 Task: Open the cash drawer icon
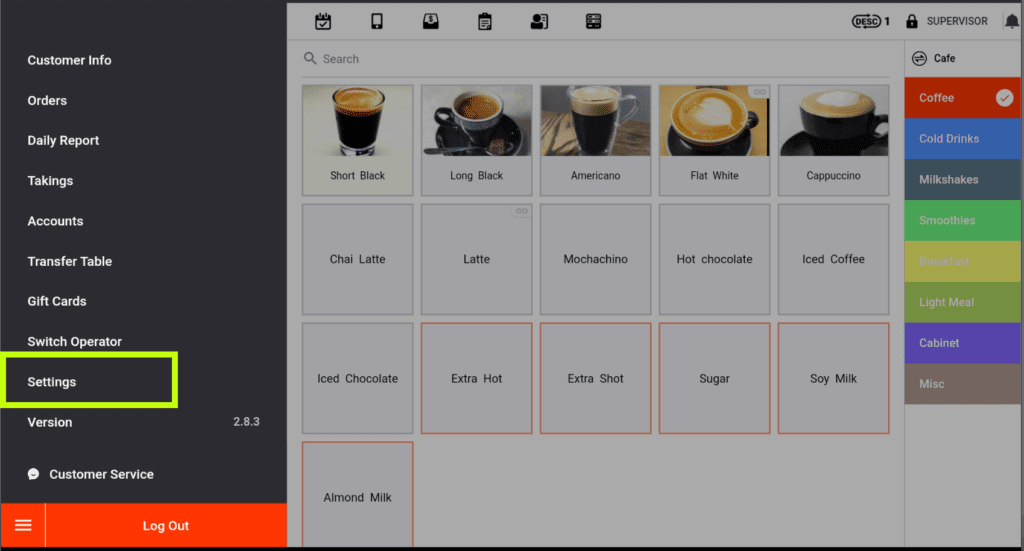tap(430, 21)
